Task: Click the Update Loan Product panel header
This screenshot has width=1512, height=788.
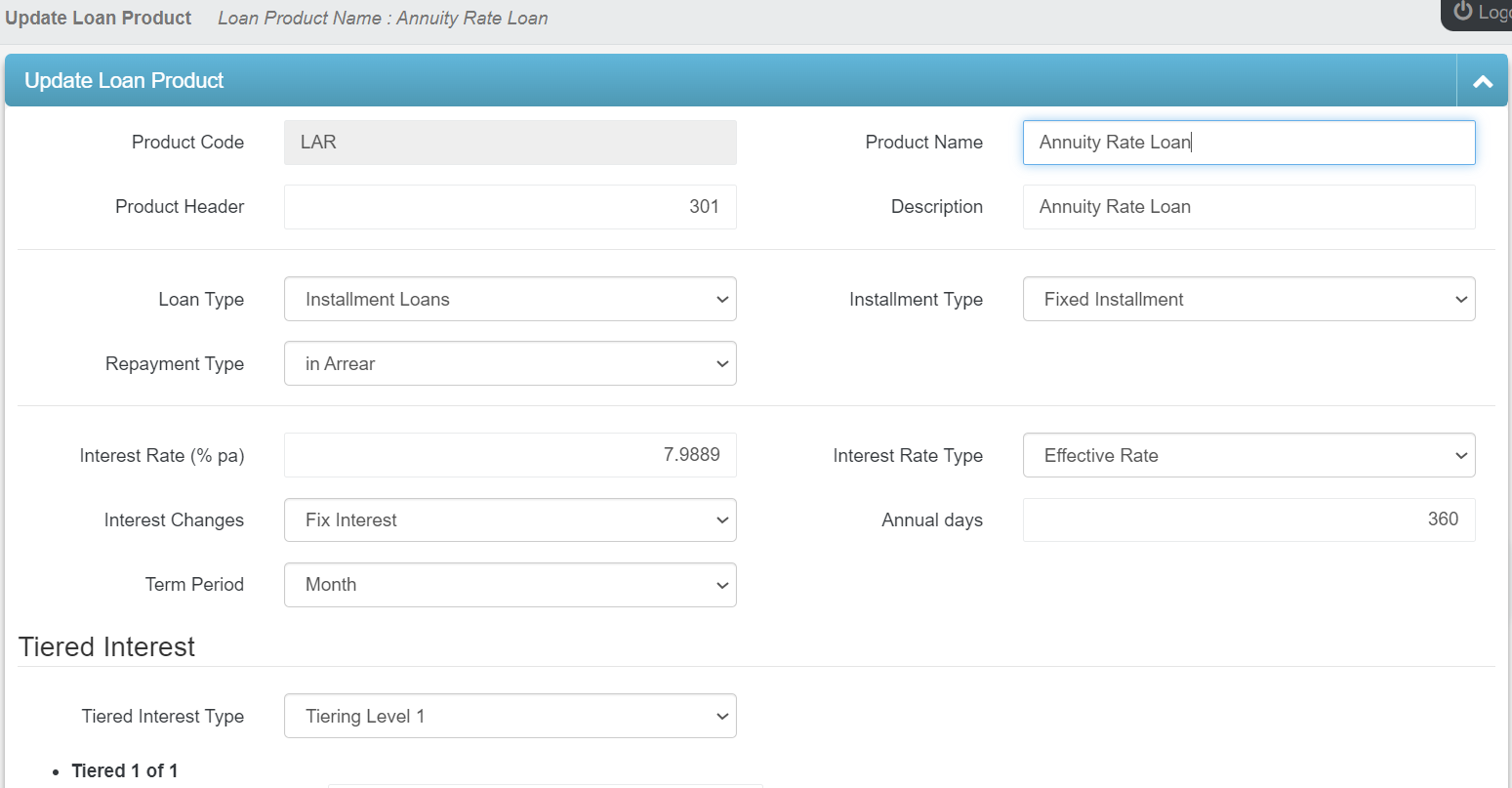Action: point(123,81)
